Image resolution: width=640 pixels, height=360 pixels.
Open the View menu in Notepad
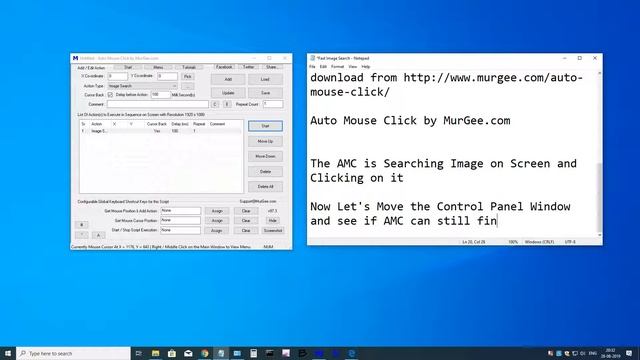coord(353,67)
